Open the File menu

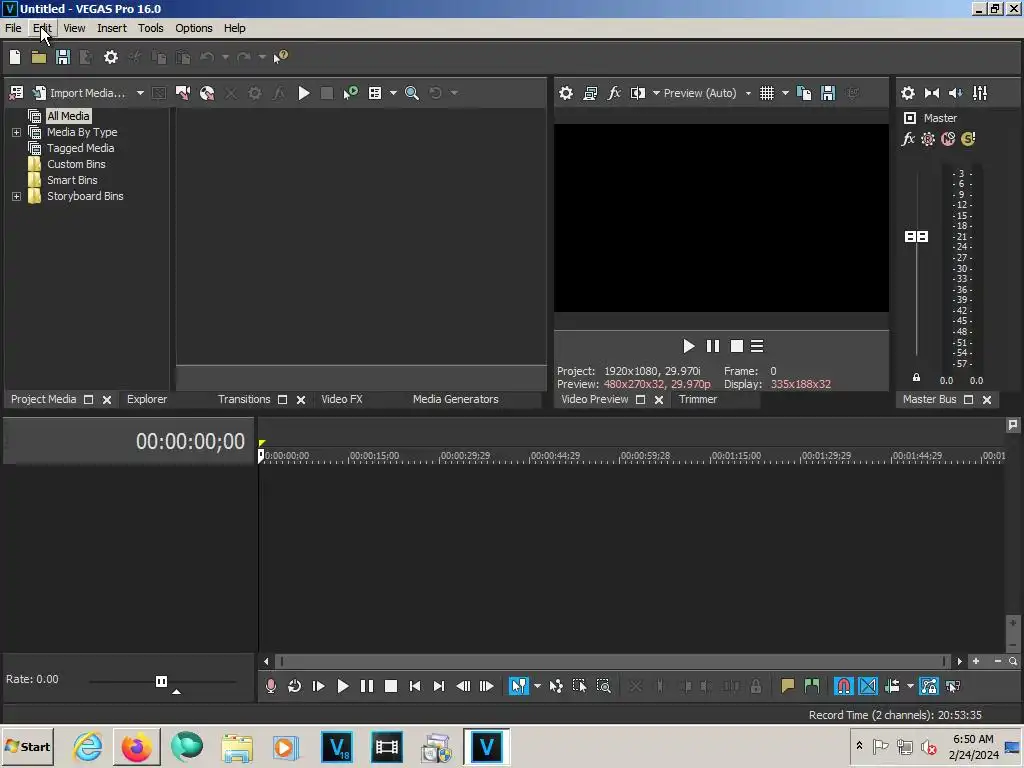(x=13, y=28)
